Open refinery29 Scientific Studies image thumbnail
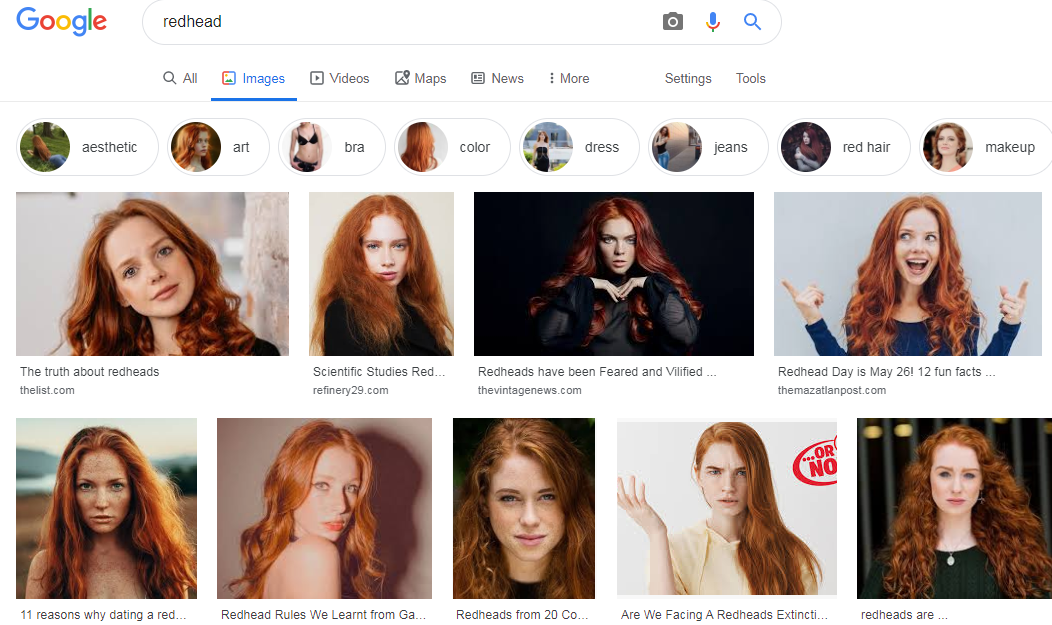Screen dimensions: 1052x625 tap(381, 274)
